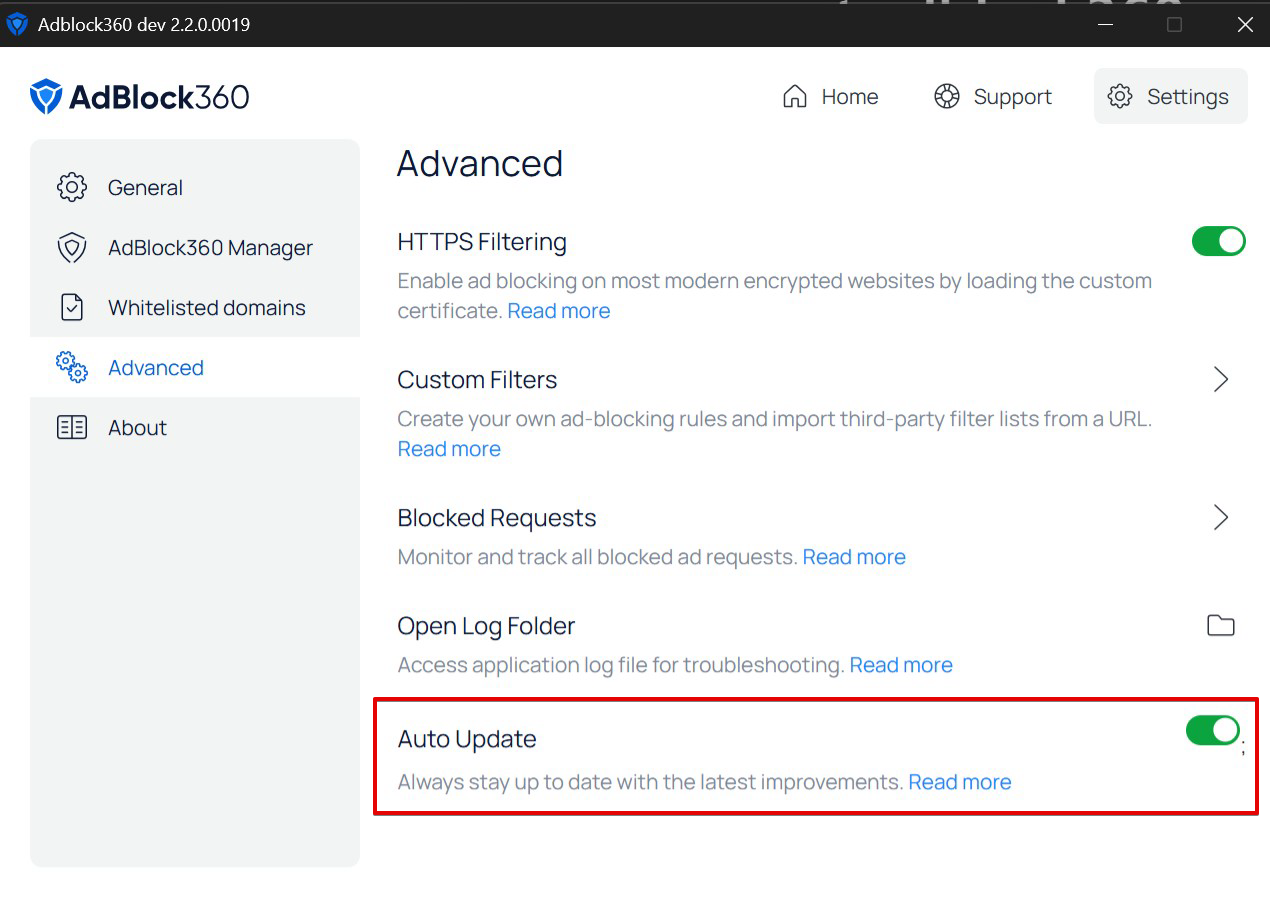Image resolution: width=1270 pixels, height=897 pixels.
Task: Open General settings section
Action: (x=195, y=188)
